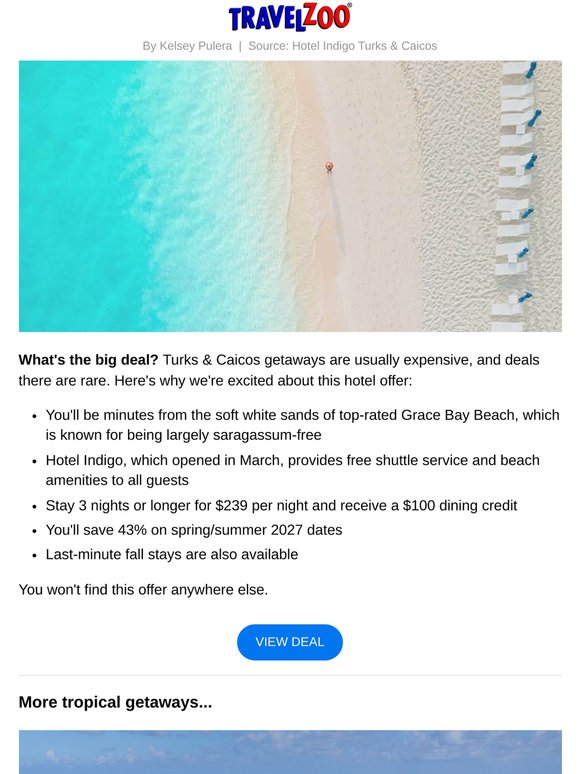This screenshot has height=774, width=580.
Task: Click the aerial beach hero image
Action: click(290, 196)
